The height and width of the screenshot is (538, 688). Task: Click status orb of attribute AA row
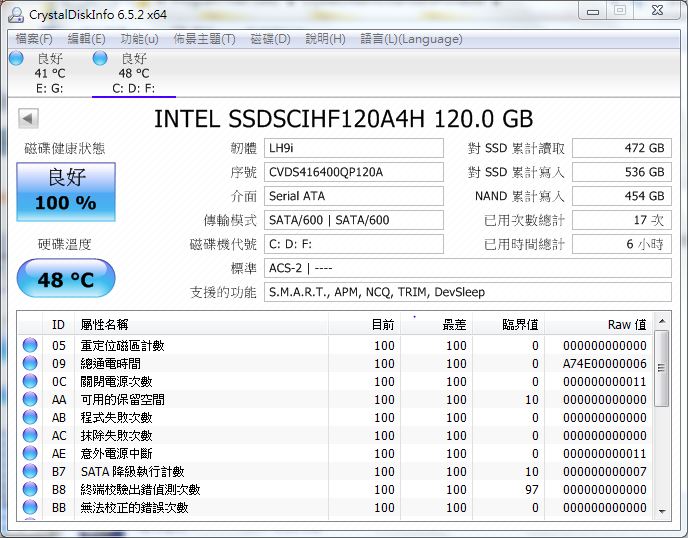coord(30,399)
